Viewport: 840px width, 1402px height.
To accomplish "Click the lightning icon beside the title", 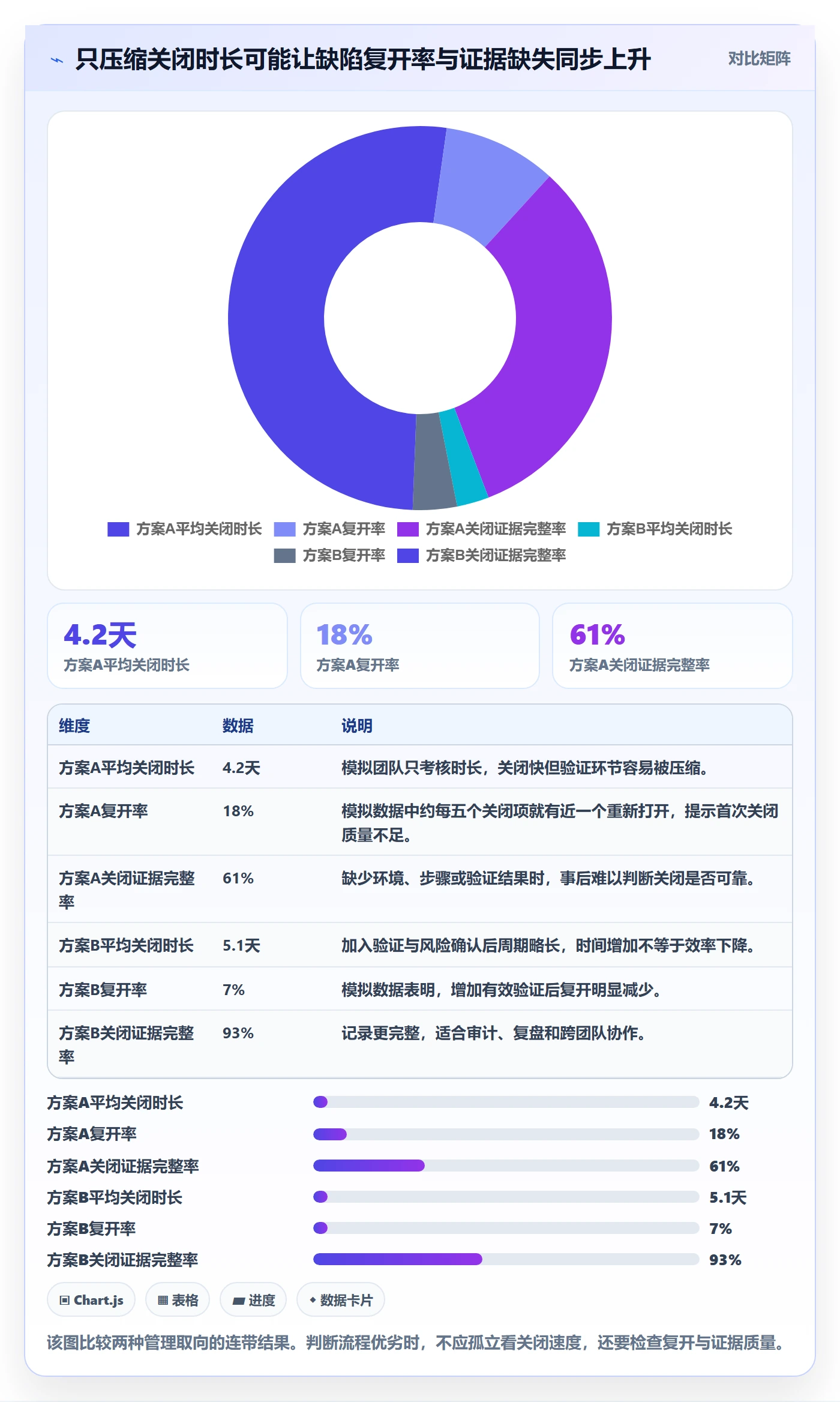I will click(x=57, y=60).
